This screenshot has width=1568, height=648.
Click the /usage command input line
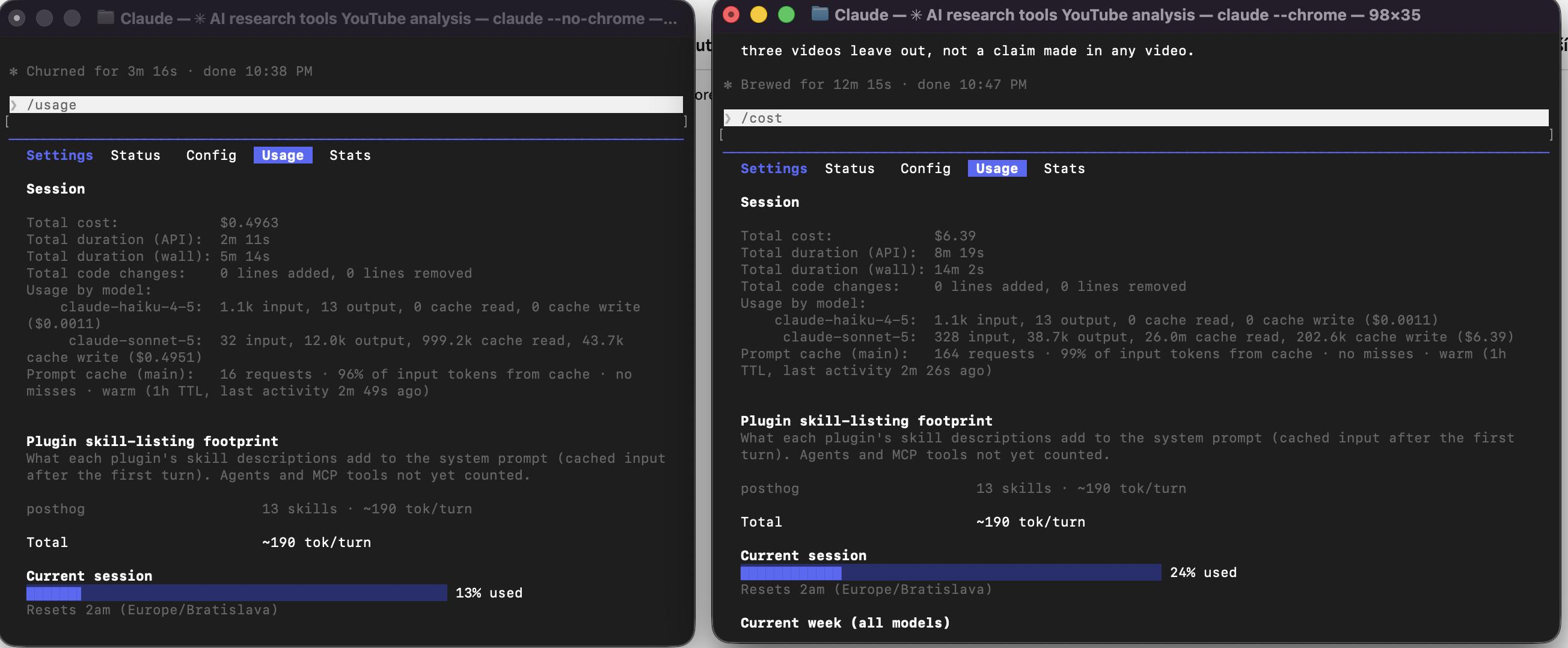(346, 105)
